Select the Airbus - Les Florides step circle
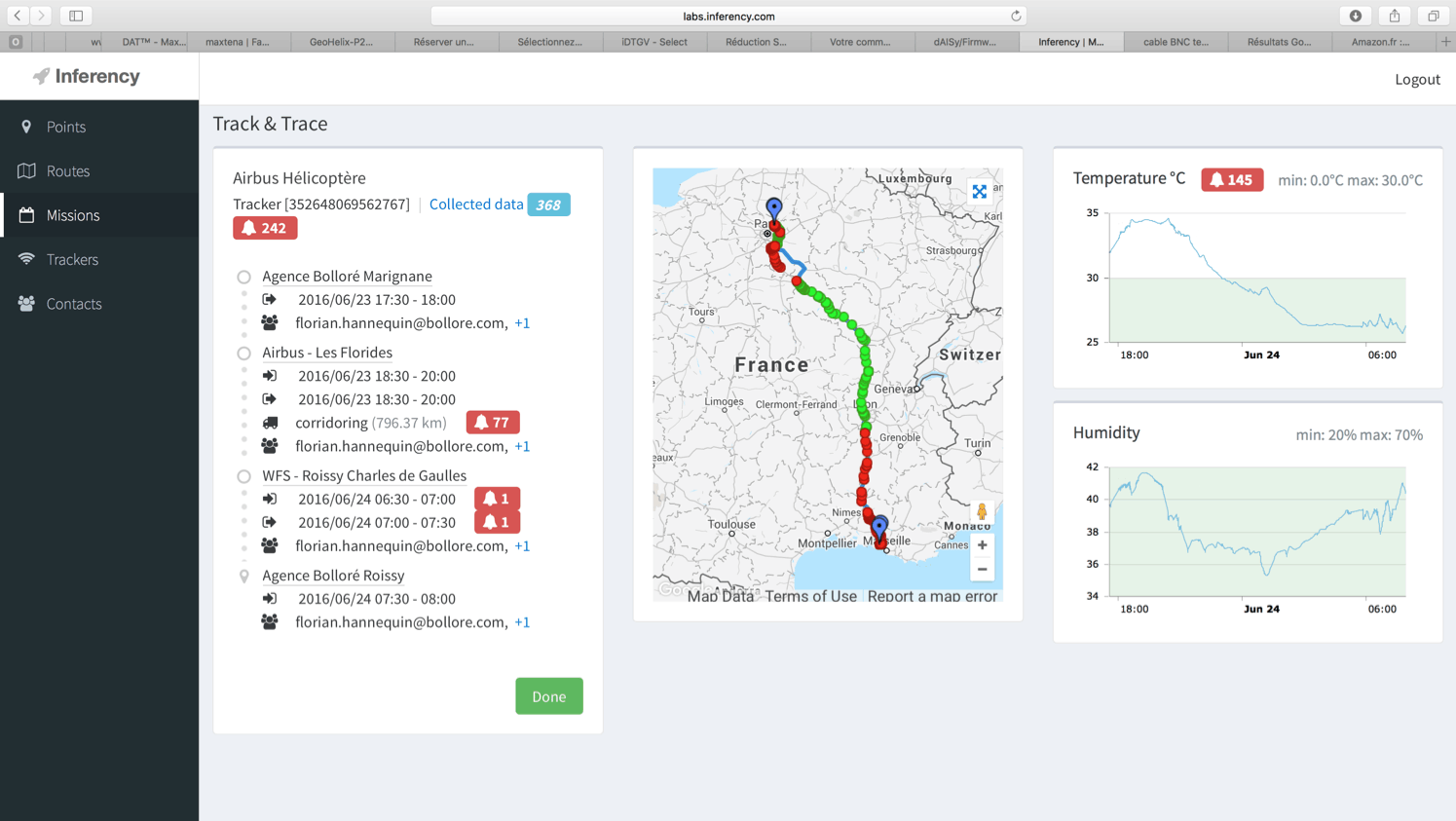Screen dimensions: 1456x821 point(243,354)
